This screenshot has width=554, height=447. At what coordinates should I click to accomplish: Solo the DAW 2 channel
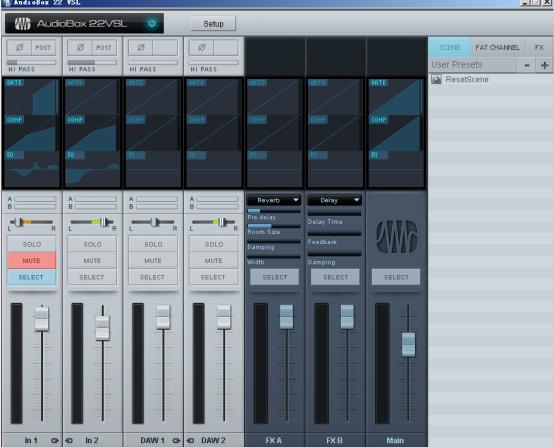pos(214,244)
